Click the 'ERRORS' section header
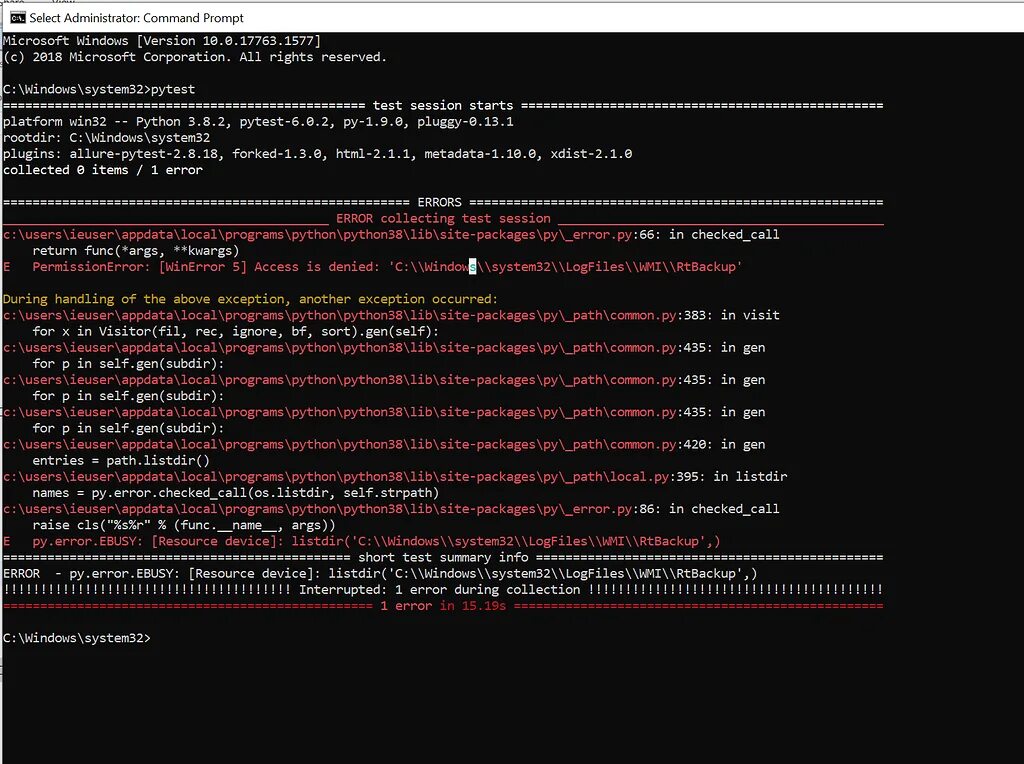The width and height of the screenshot is (1024, 764). pyautogui.click(x=440, y=202)
